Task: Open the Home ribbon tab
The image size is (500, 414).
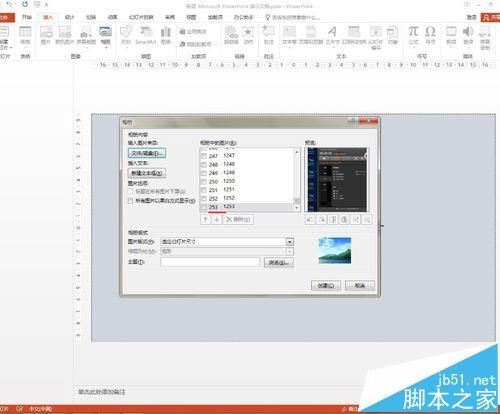Action: 27,17
